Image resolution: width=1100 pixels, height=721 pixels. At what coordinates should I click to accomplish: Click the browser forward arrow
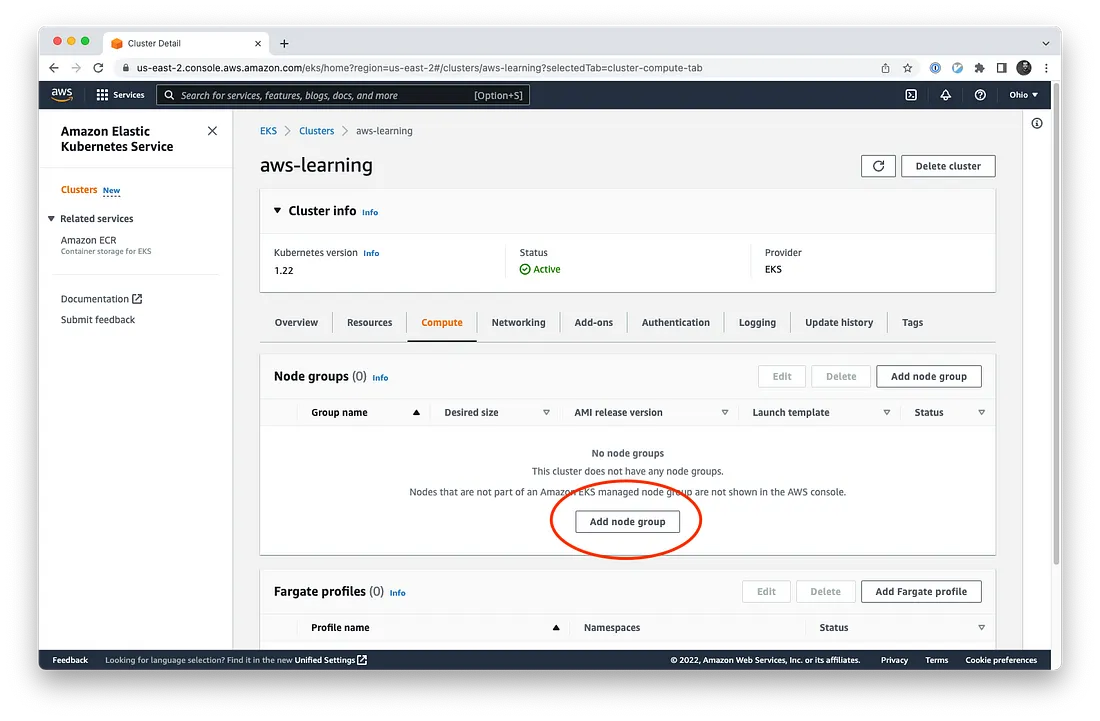tap(76, 68)
